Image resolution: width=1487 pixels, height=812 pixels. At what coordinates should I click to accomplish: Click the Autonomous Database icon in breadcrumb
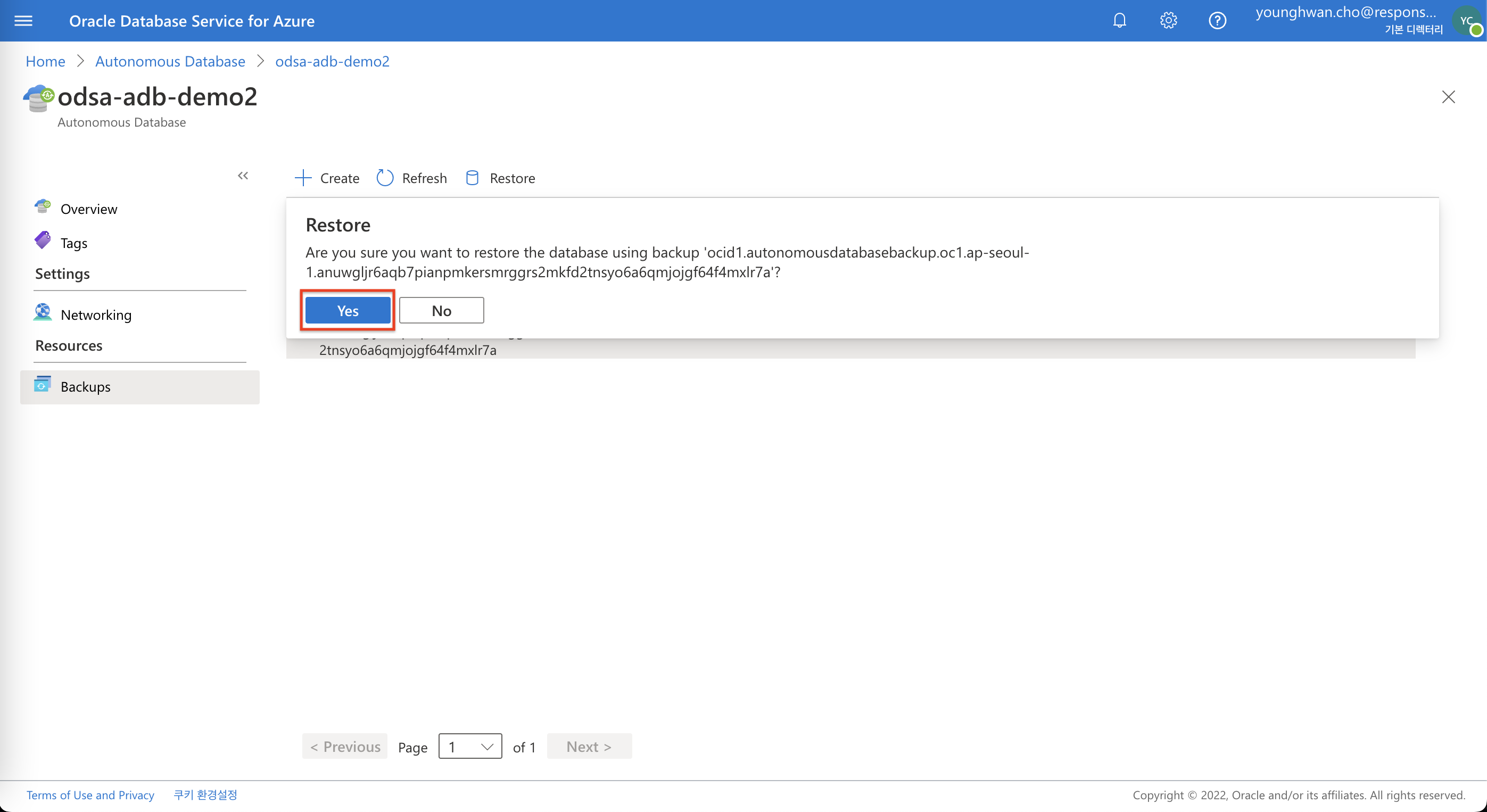coord(170,61)
